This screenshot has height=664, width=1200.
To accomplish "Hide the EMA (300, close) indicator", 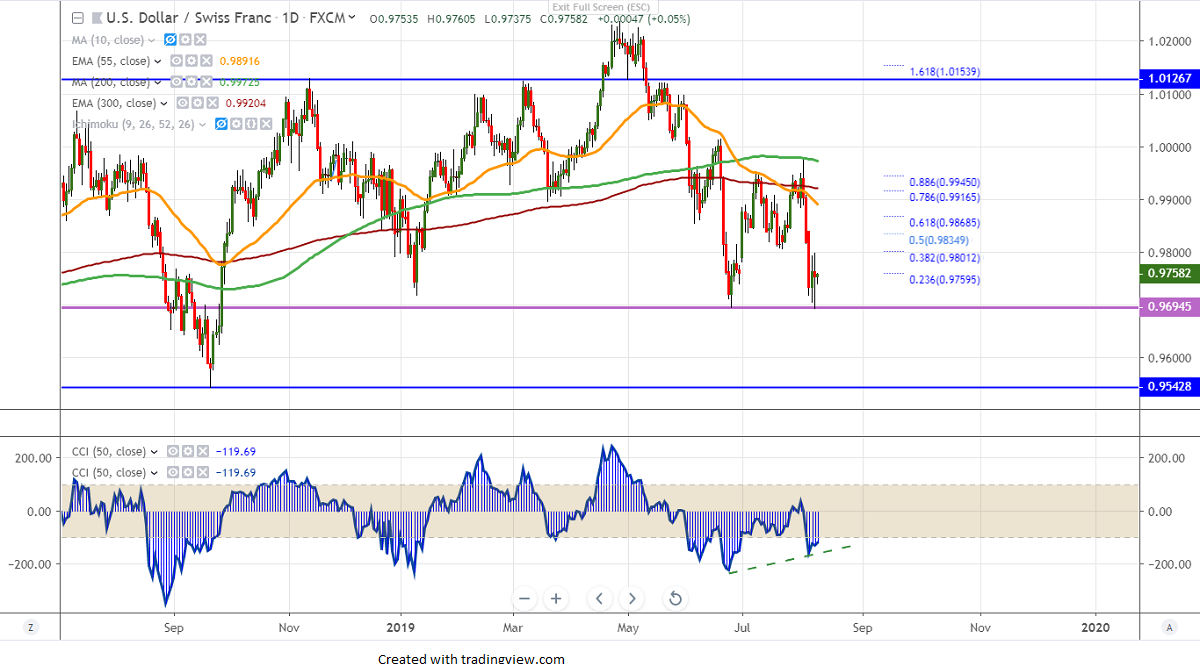I will click(x=182, y=103).
